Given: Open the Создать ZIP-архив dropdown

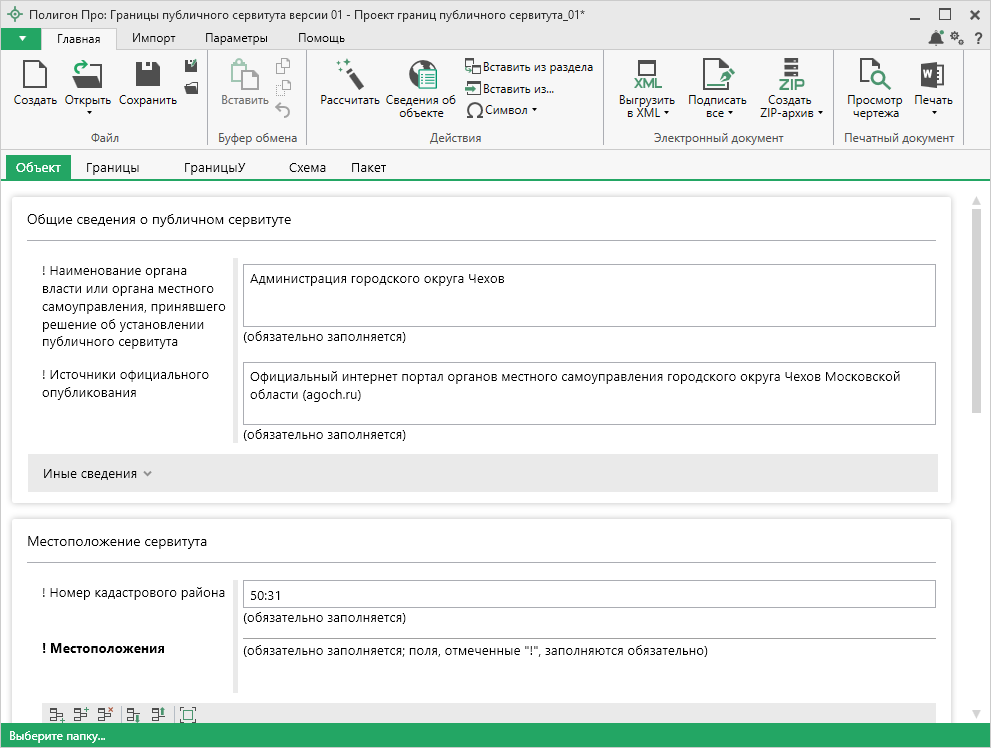Looking at the screenshot, I should pos(790,107).
